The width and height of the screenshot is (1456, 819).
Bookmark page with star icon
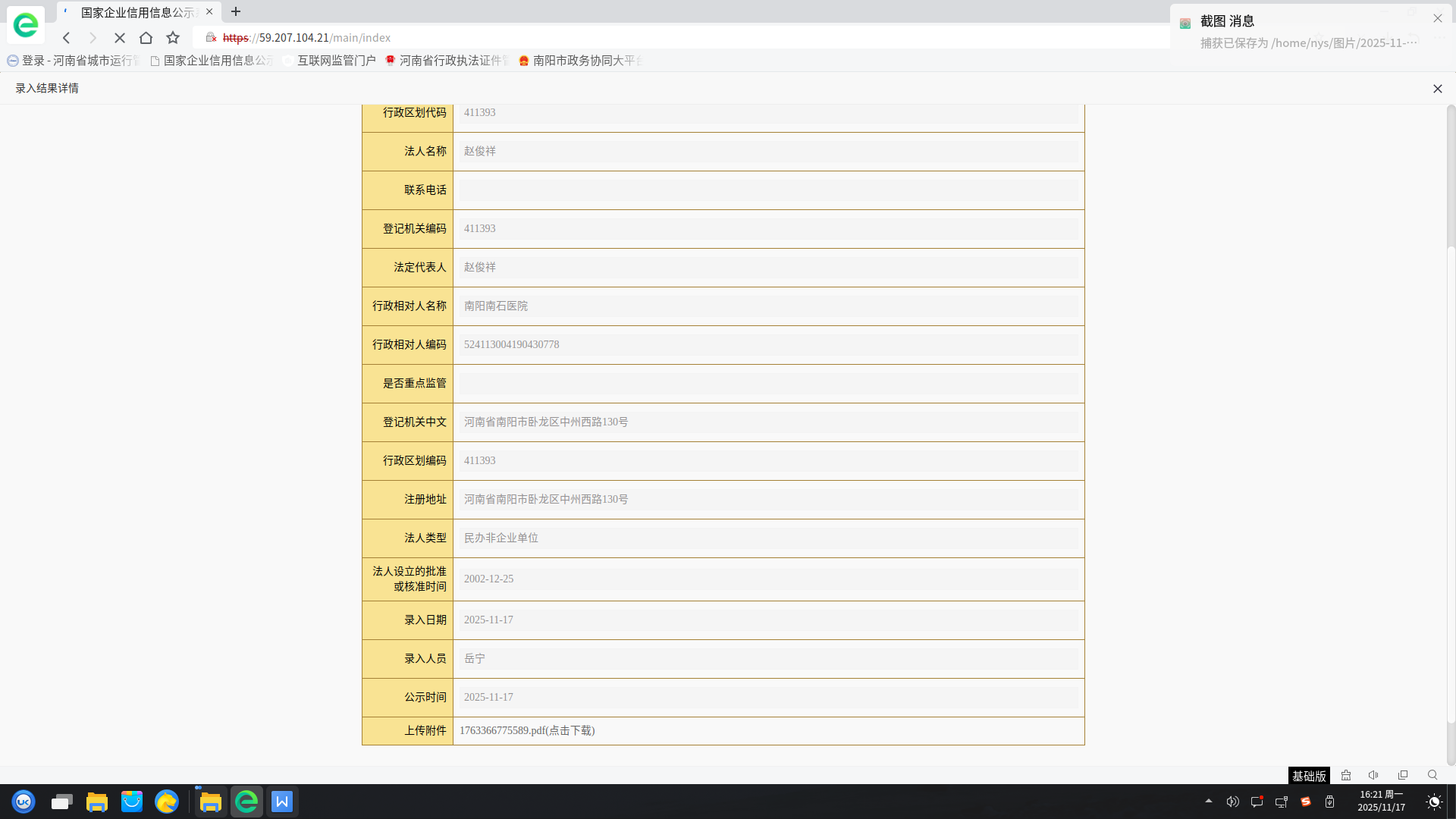(x=173, y=38)
